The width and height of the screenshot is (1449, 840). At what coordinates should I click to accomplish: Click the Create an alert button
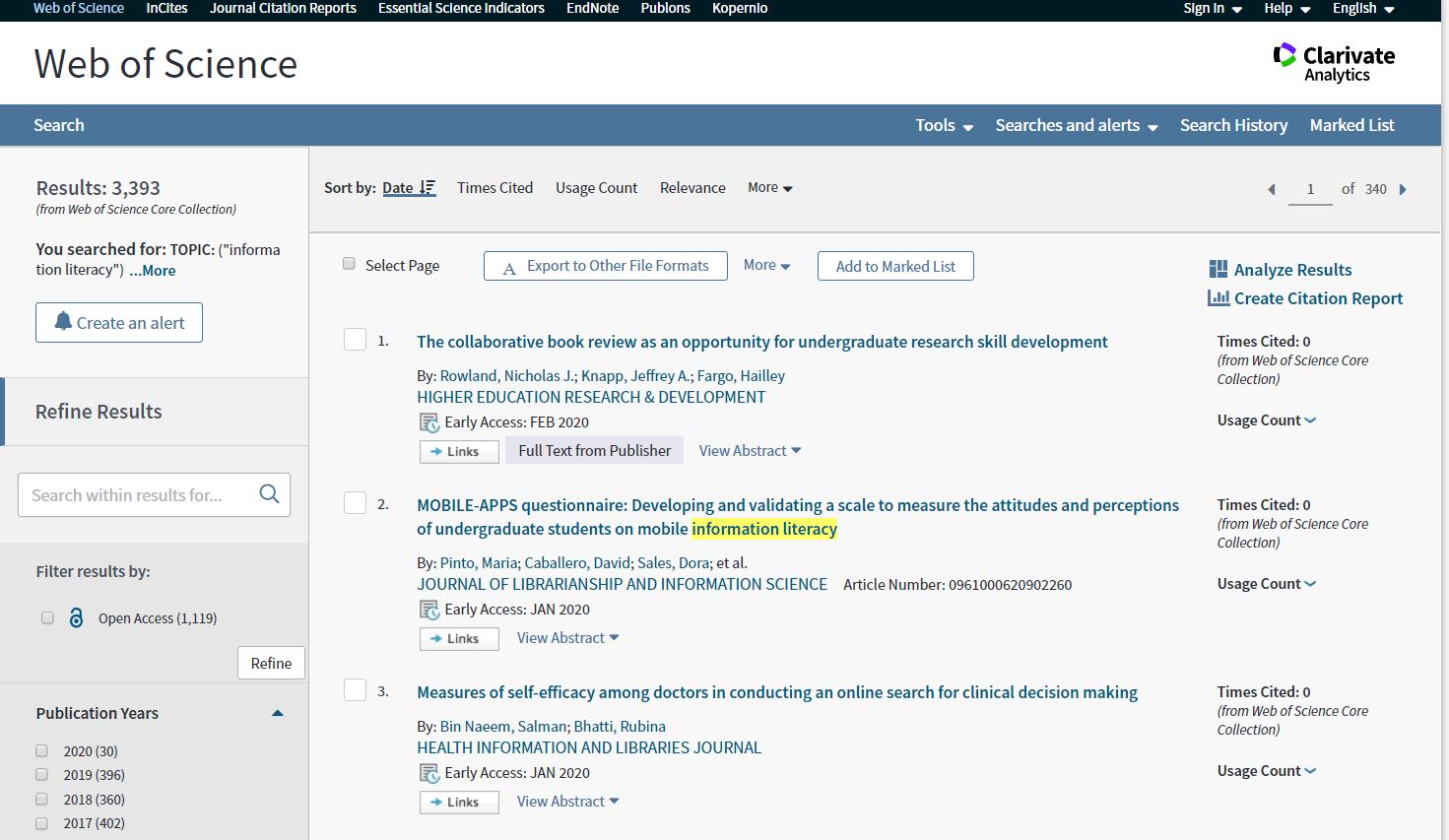tap(119, 322)
